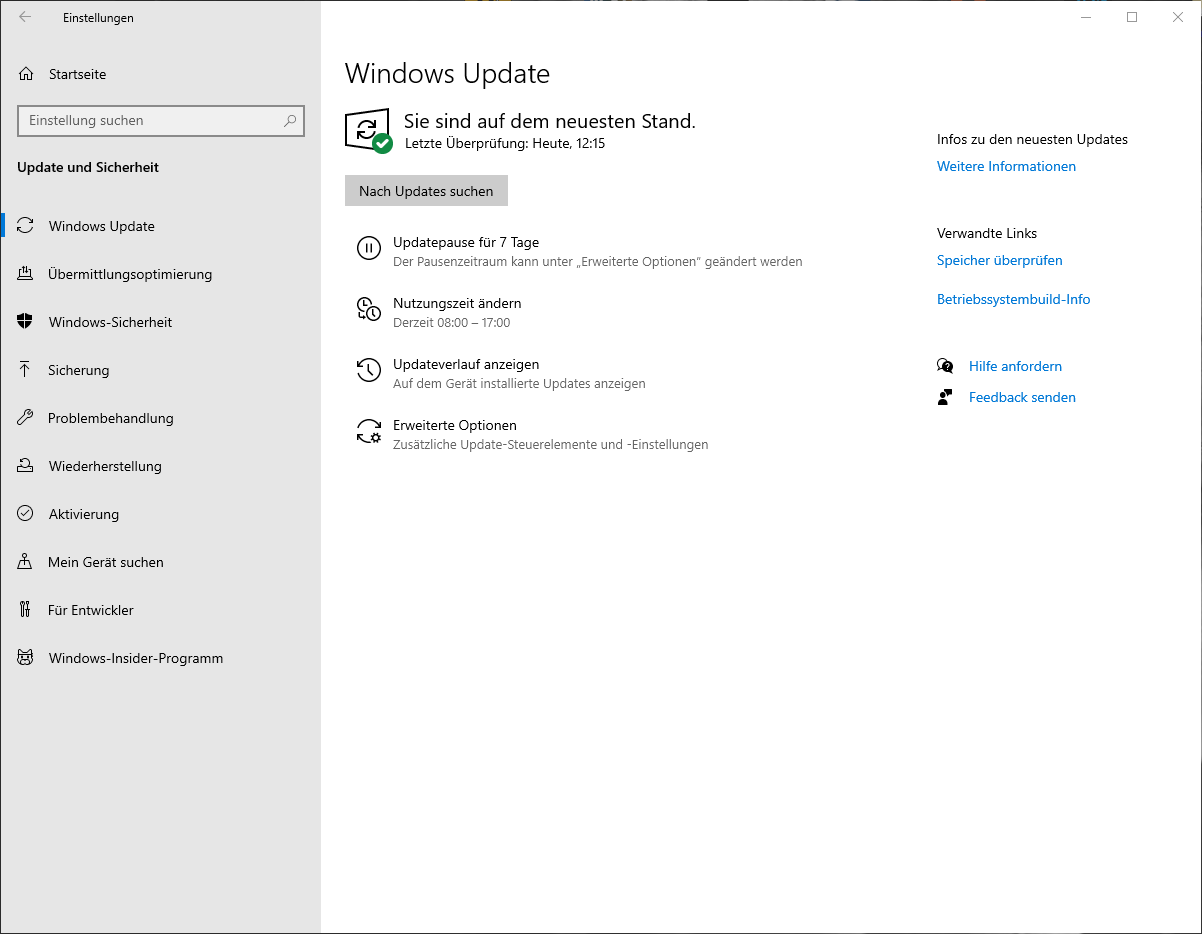The height and width of the screenshot is (934, 1202).
Task: Click the Sicherung upload arrow icon
Action: [x=26, y=370]
